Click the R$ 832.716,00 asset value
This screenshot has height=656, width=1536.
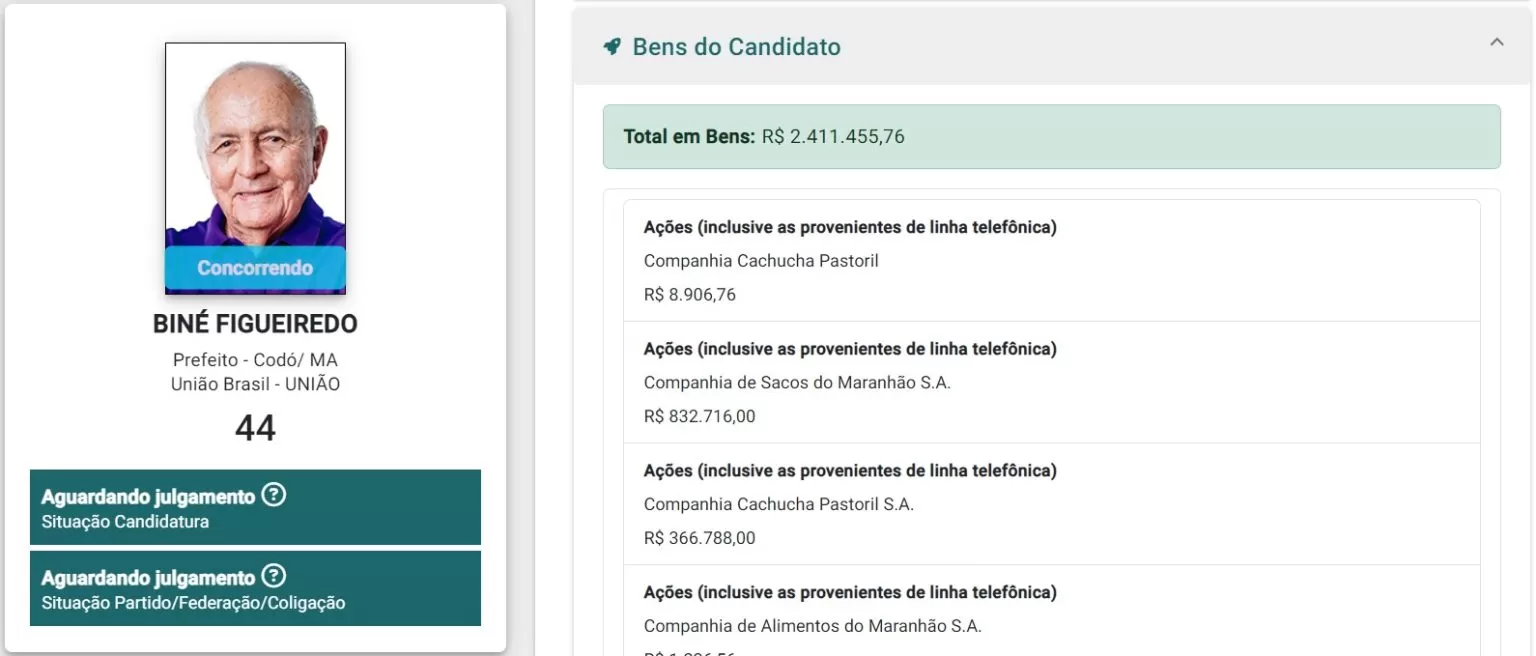[700, 417]
